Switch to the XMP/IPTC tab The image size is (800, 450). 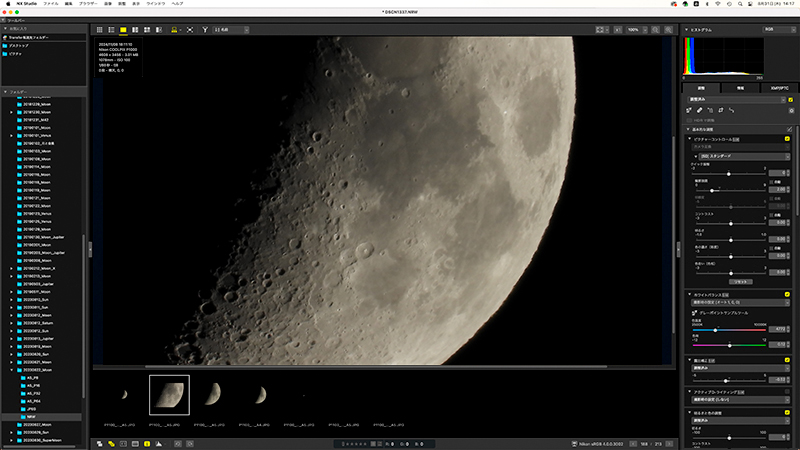779,88
